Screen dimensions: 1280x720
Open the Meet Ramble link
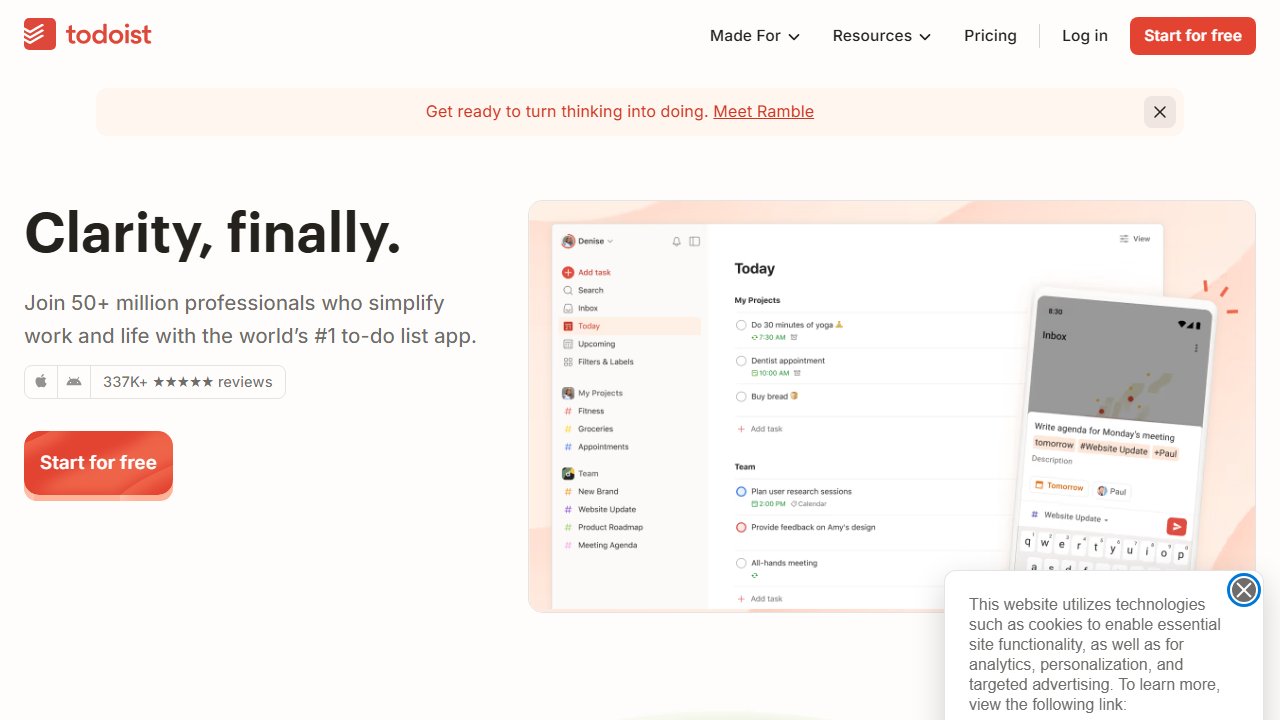[763, 112]
